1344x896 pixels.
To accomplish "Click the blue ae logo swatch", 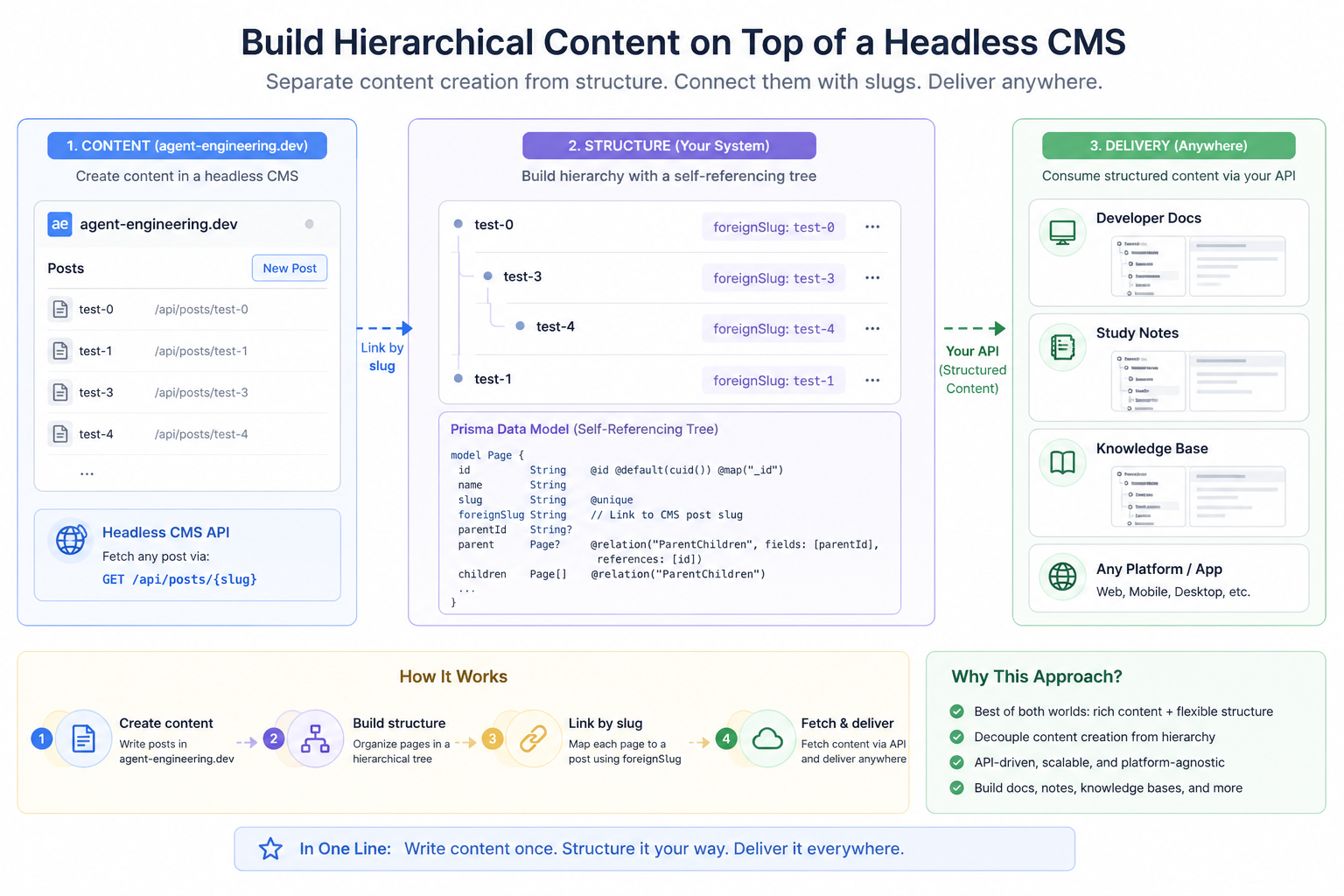I will pyautogui.click(x=59, y=224).
